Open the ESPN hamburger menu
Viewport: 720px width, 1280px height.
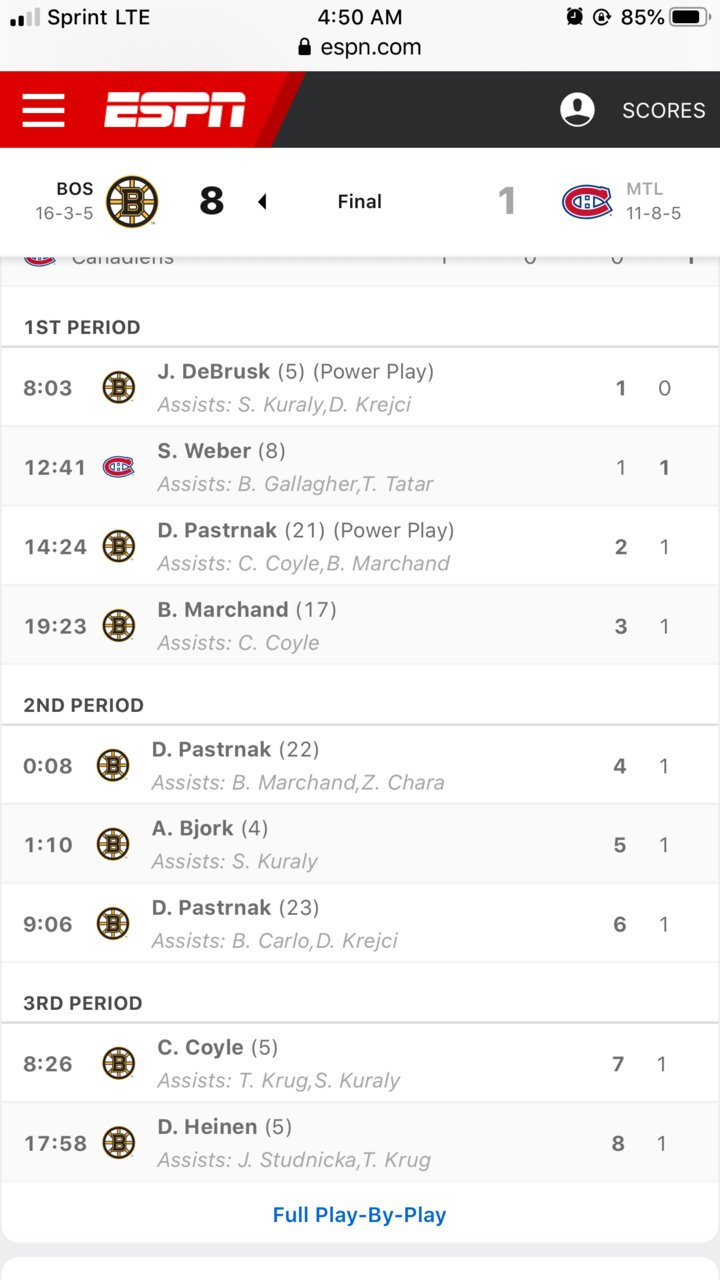pyautogui.click(x=43, y=110)
